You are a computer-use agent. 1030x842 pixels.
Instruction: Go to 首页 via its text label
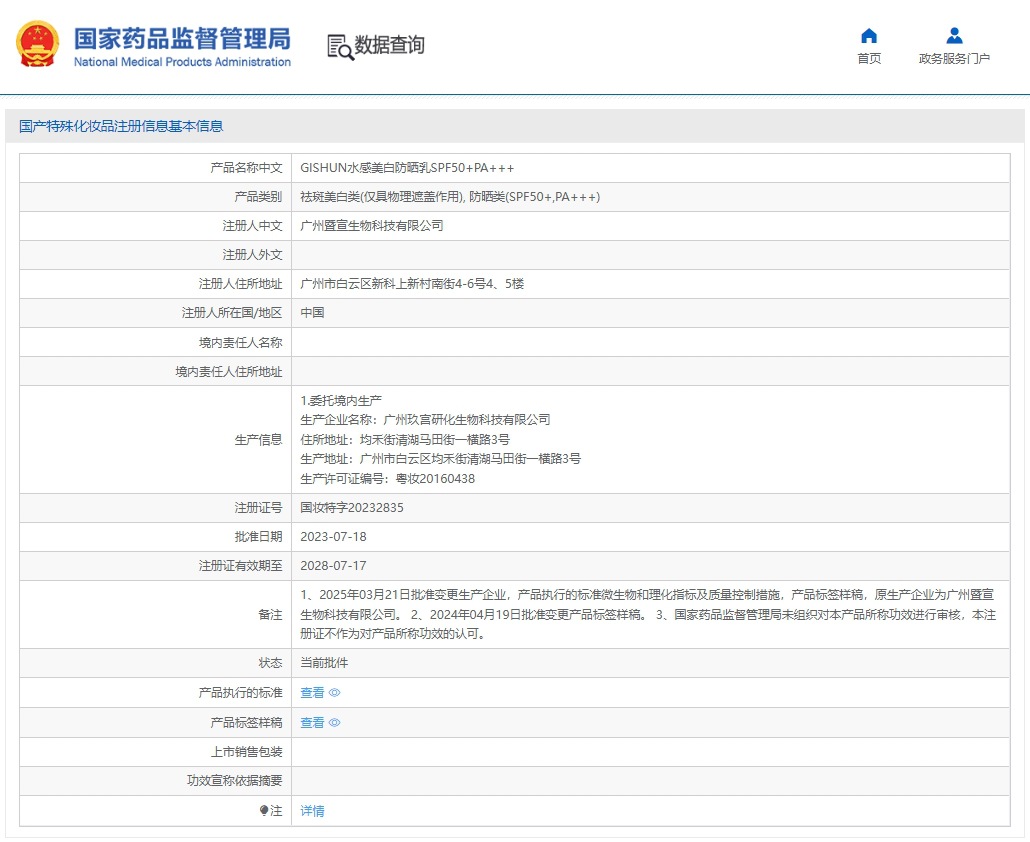tap(869, 59)
